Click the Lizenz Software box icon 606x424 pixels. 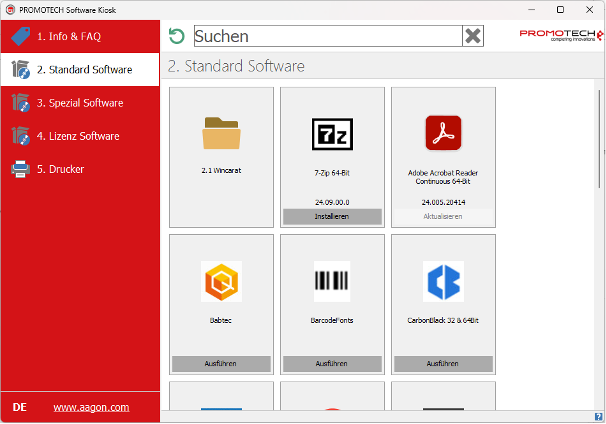tap(20, 136)
